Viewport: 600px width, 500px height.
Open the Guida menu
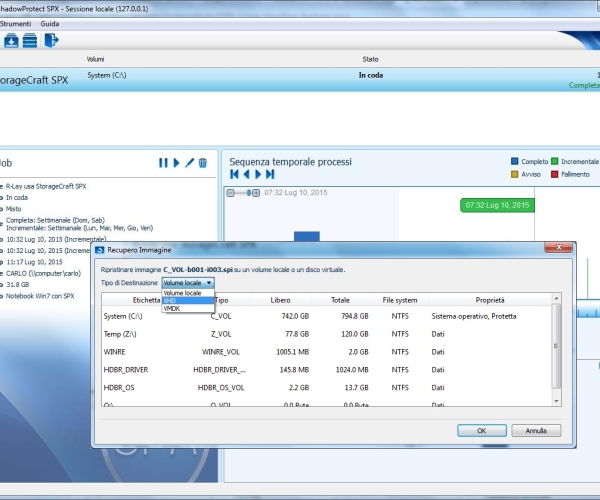click(50, 22)
